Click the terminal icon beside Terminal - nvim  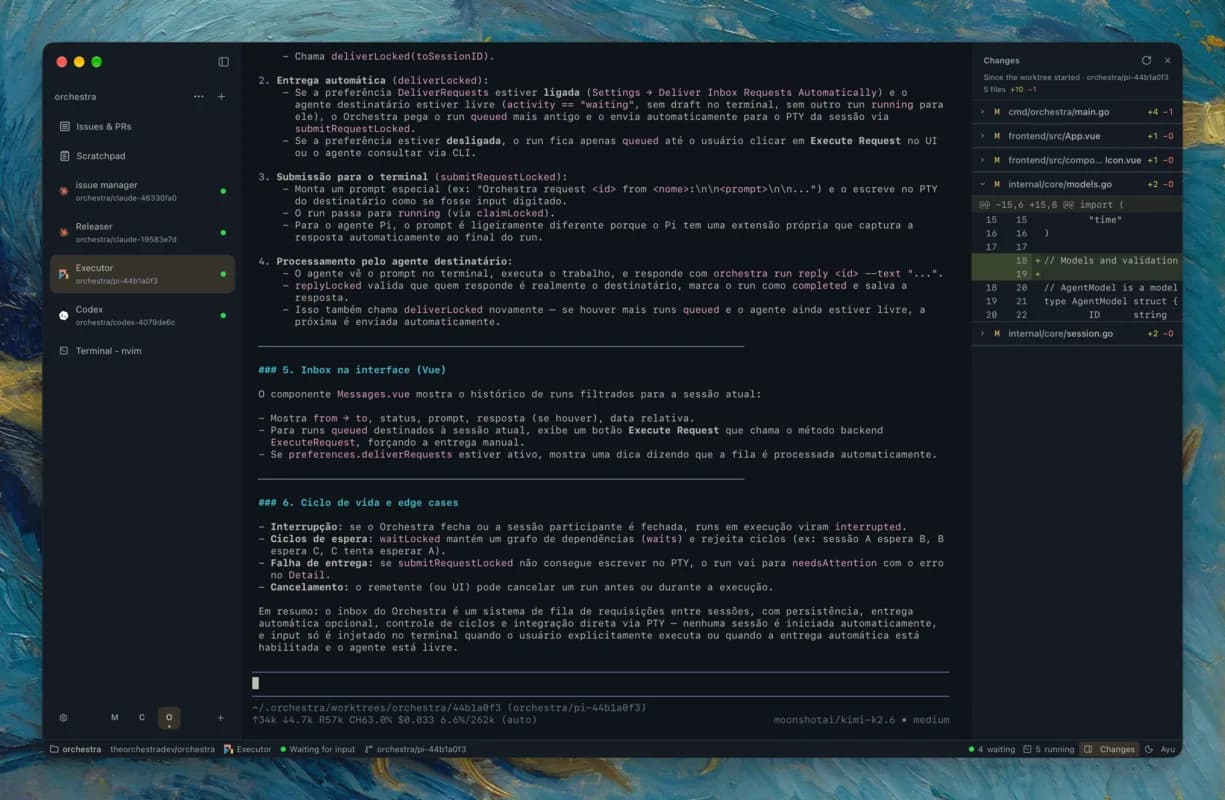(64, 351)
